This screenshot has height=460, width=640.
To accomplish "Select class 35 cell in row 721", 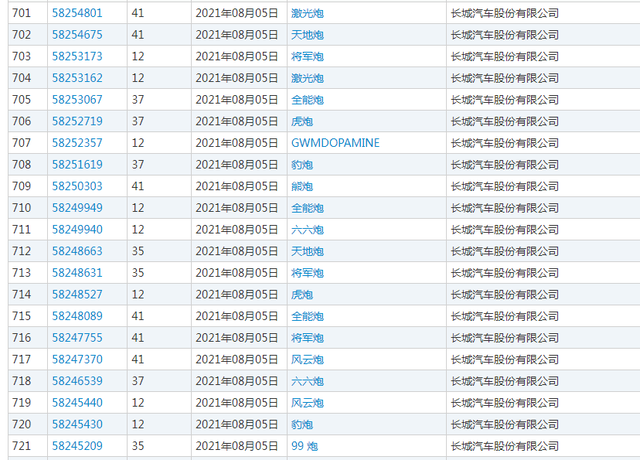I will 159,446.
